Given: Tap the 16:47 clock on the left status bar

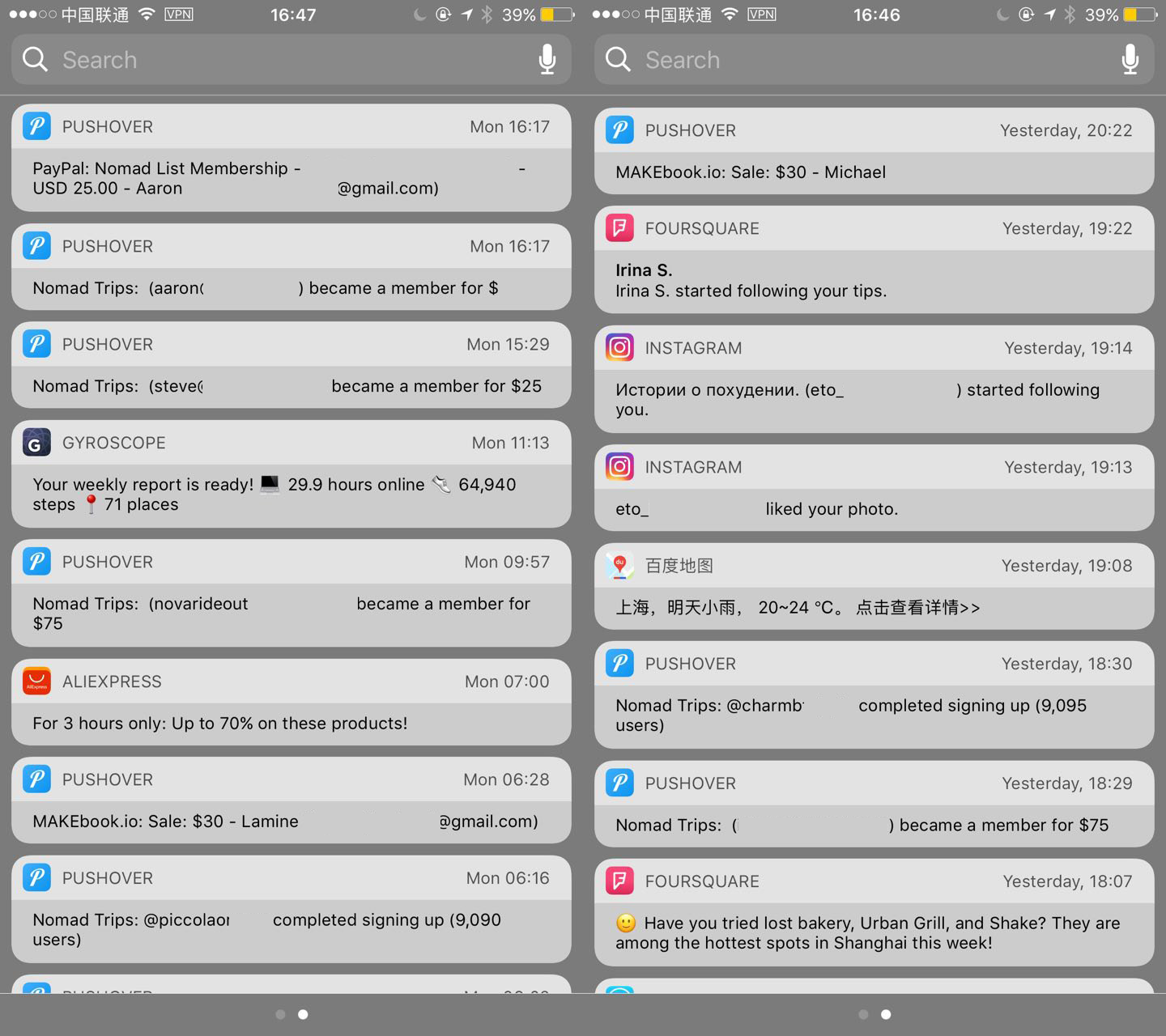Looking at the screenshot, I should (293, 15).
